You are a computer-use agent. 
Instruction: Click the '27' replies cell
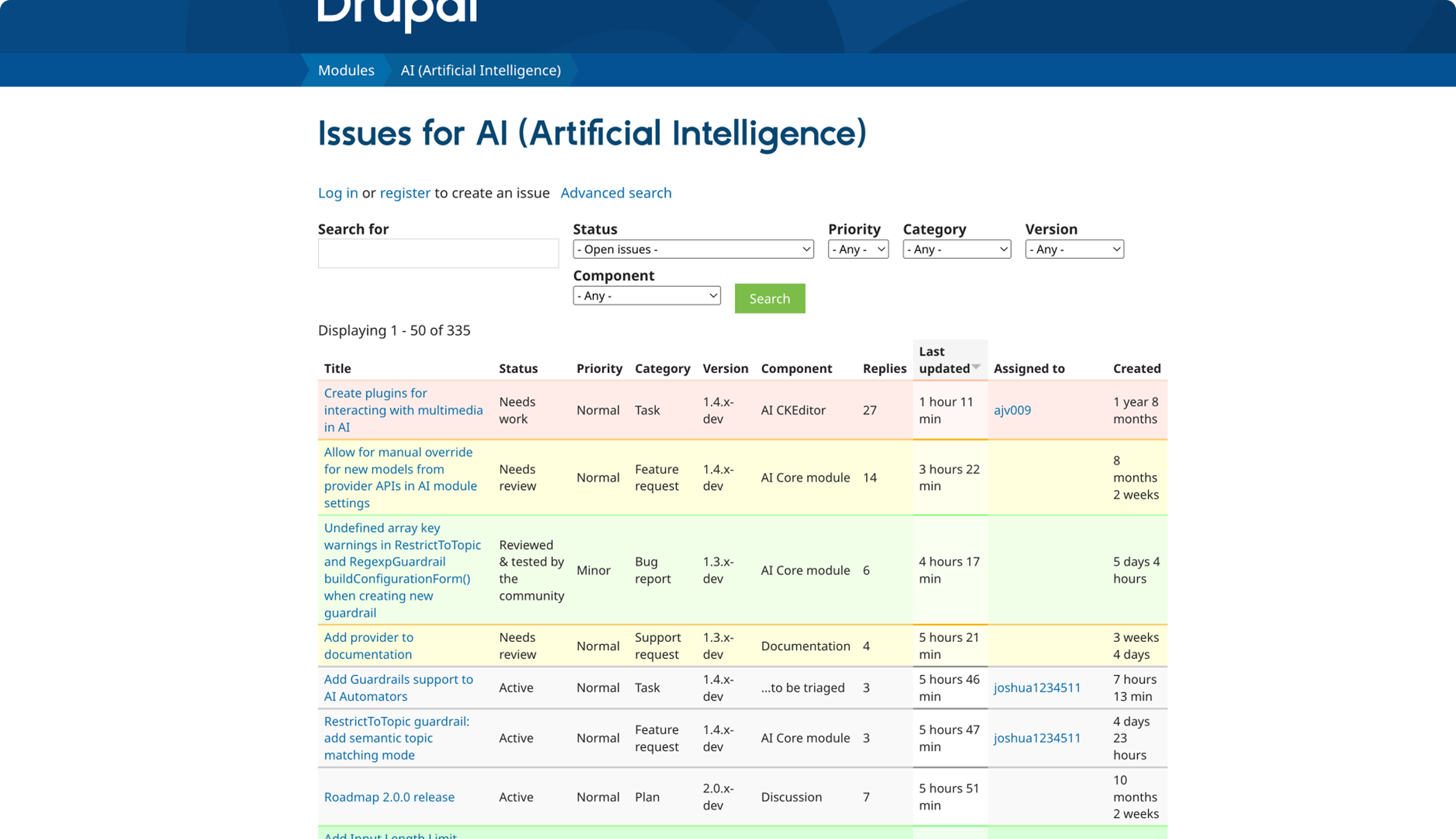point(869,410)
